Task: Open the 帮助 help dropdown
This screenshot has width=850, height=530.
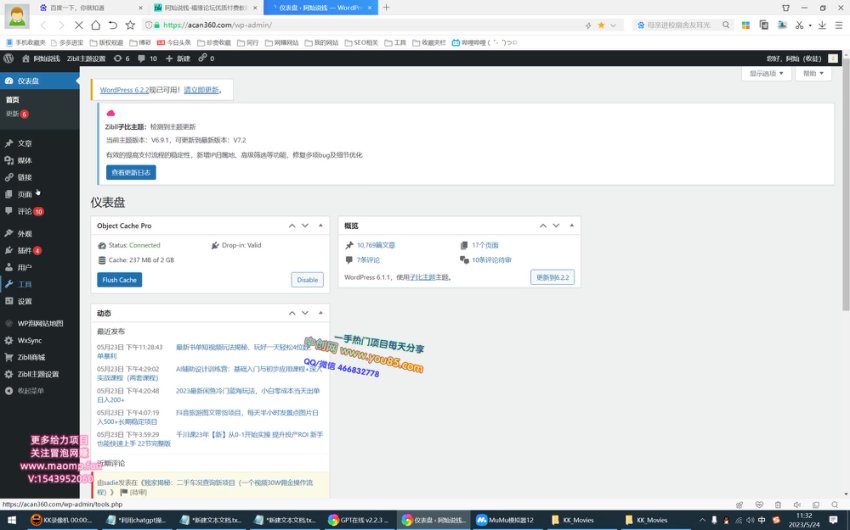Action: point(813,73)
